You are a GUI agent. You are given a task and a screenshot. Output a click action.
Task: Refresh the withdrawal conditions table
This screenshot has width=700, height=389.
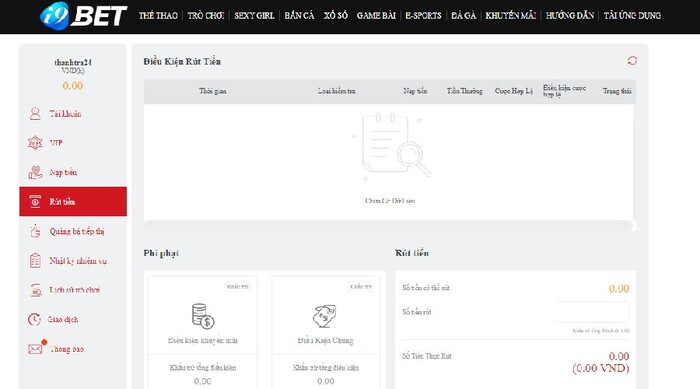(x=632, y=61)
